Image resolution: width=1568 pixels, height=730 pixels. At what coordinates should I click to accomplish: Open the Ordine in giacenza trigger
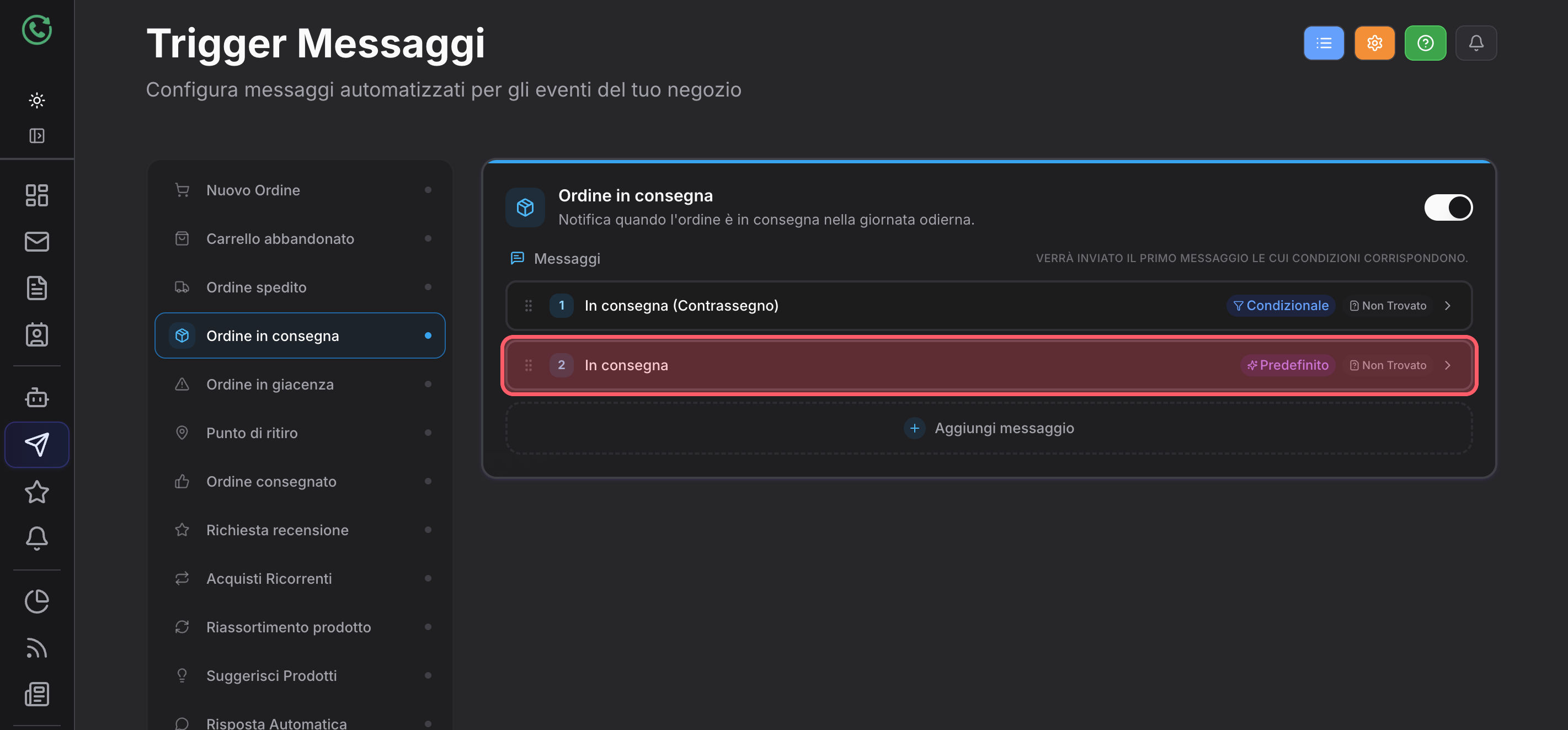coord(300,384)
